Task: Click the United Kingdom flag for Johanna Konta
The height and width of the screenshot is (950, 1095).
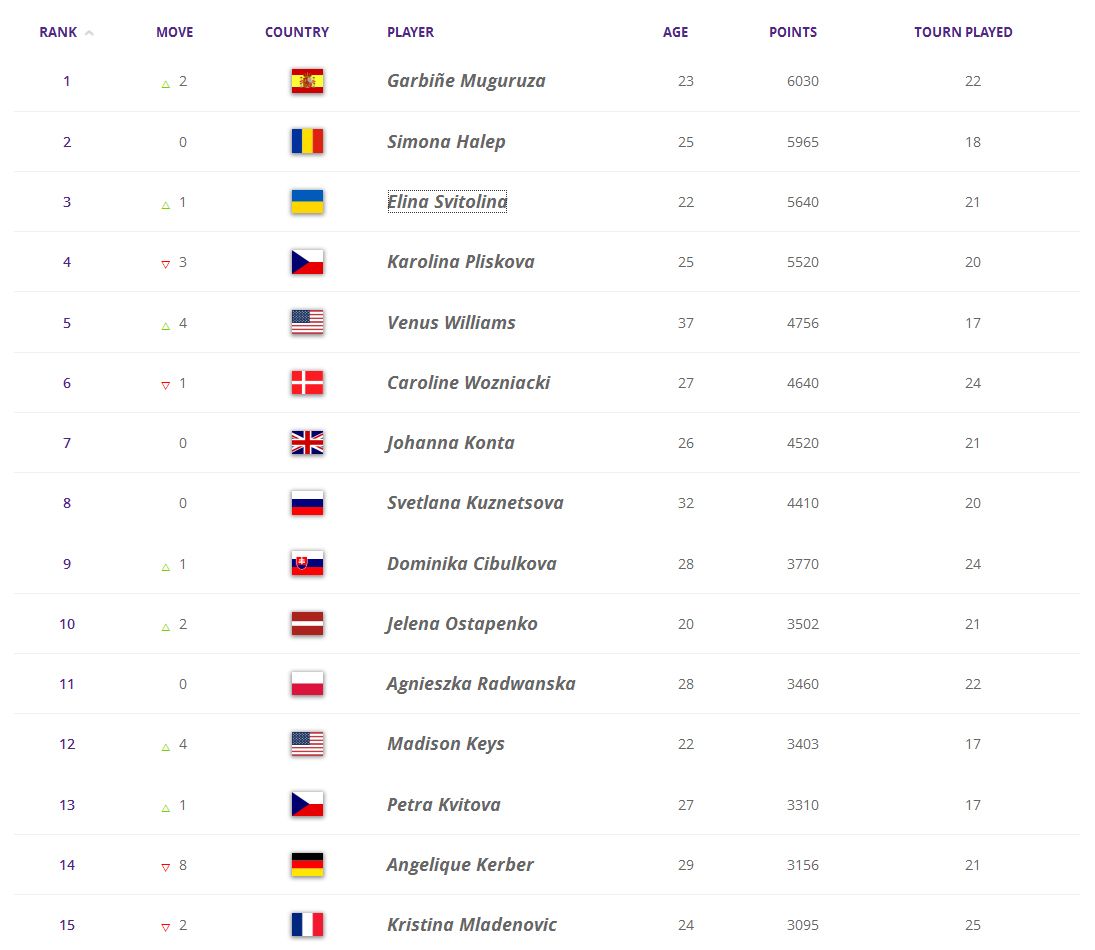Action: point(307,443)
